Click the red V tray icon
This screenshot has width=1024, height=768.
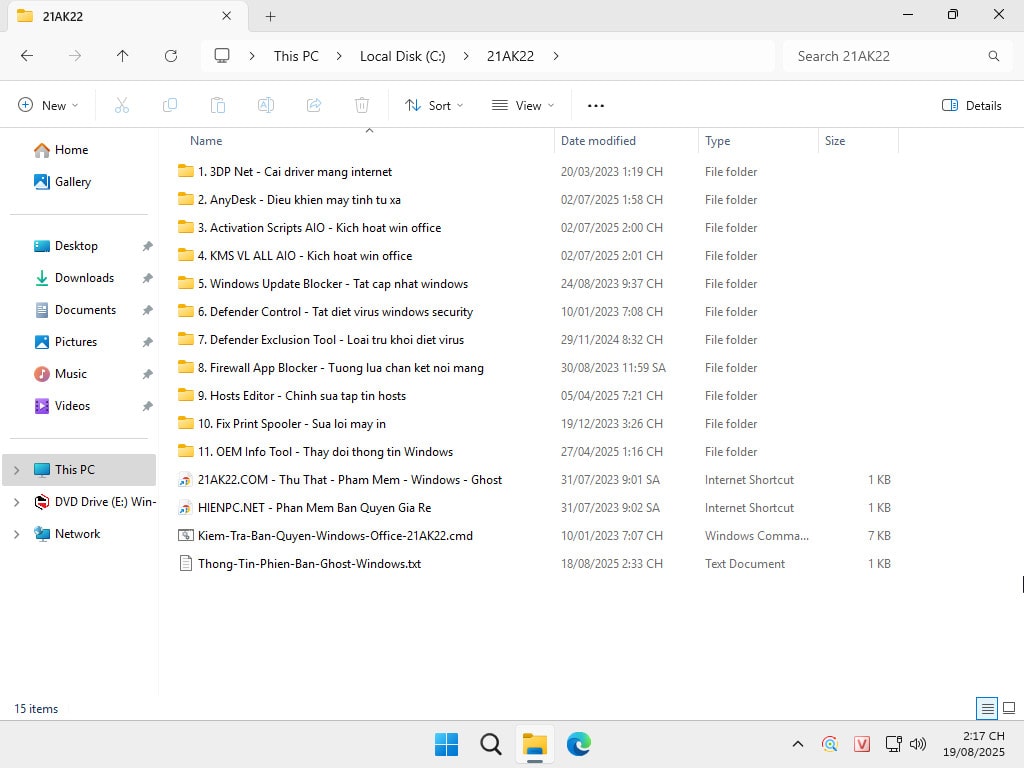click(x=861, y=744)
